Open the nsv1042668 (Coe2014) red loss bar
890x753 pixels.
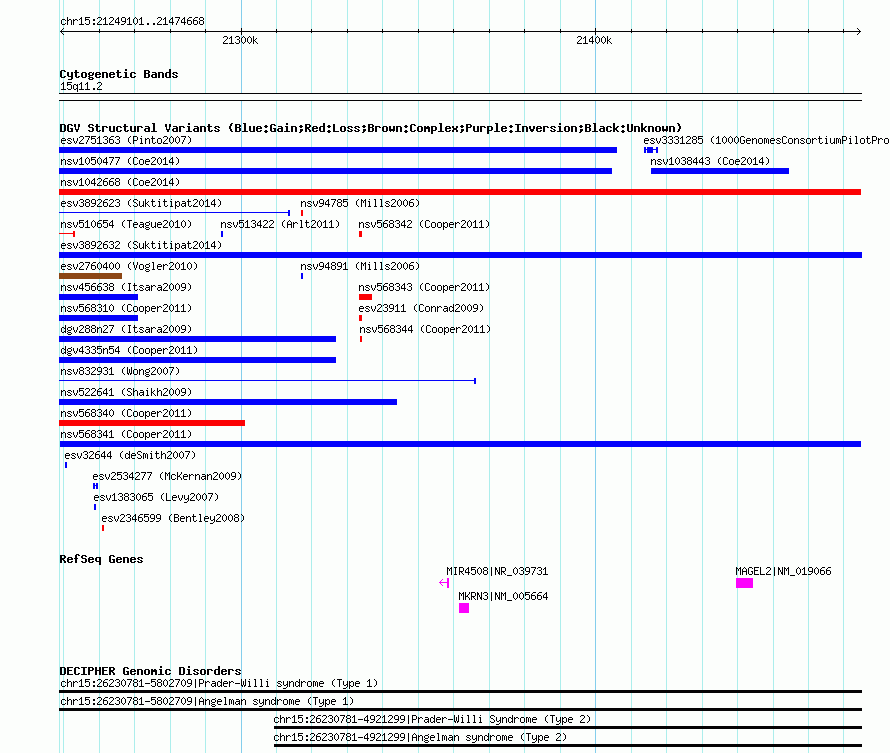(460, 192)
